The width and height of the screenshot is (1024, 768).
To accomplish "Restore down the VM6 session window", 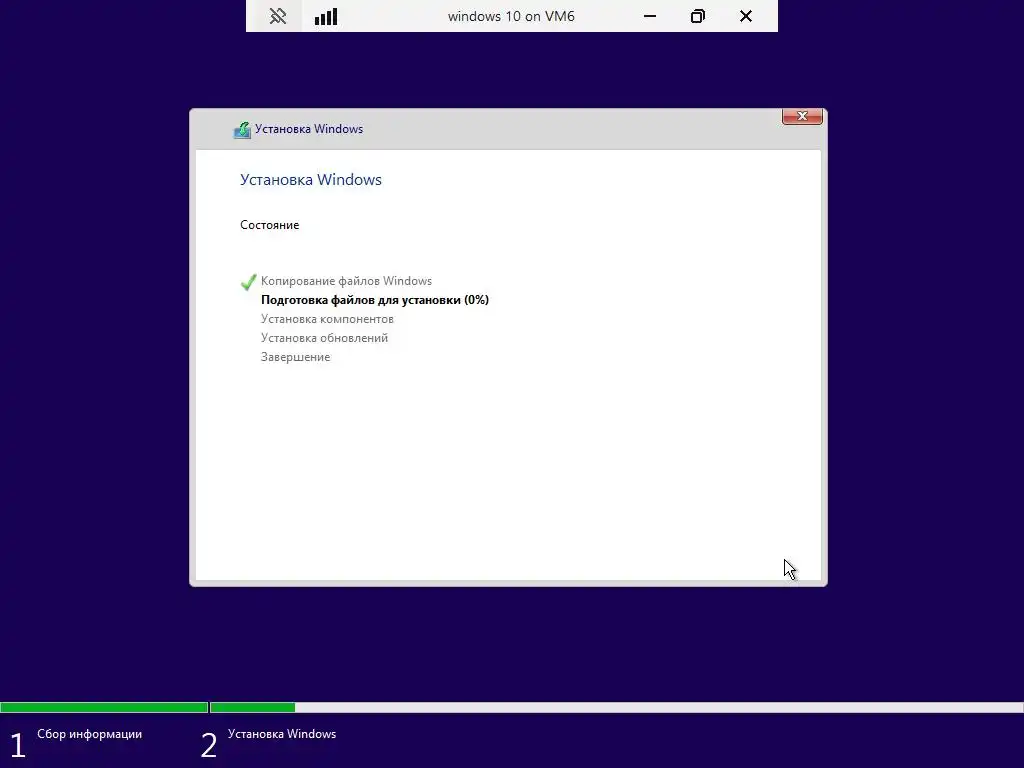I will pyautogui.click(x=697, y=16).
